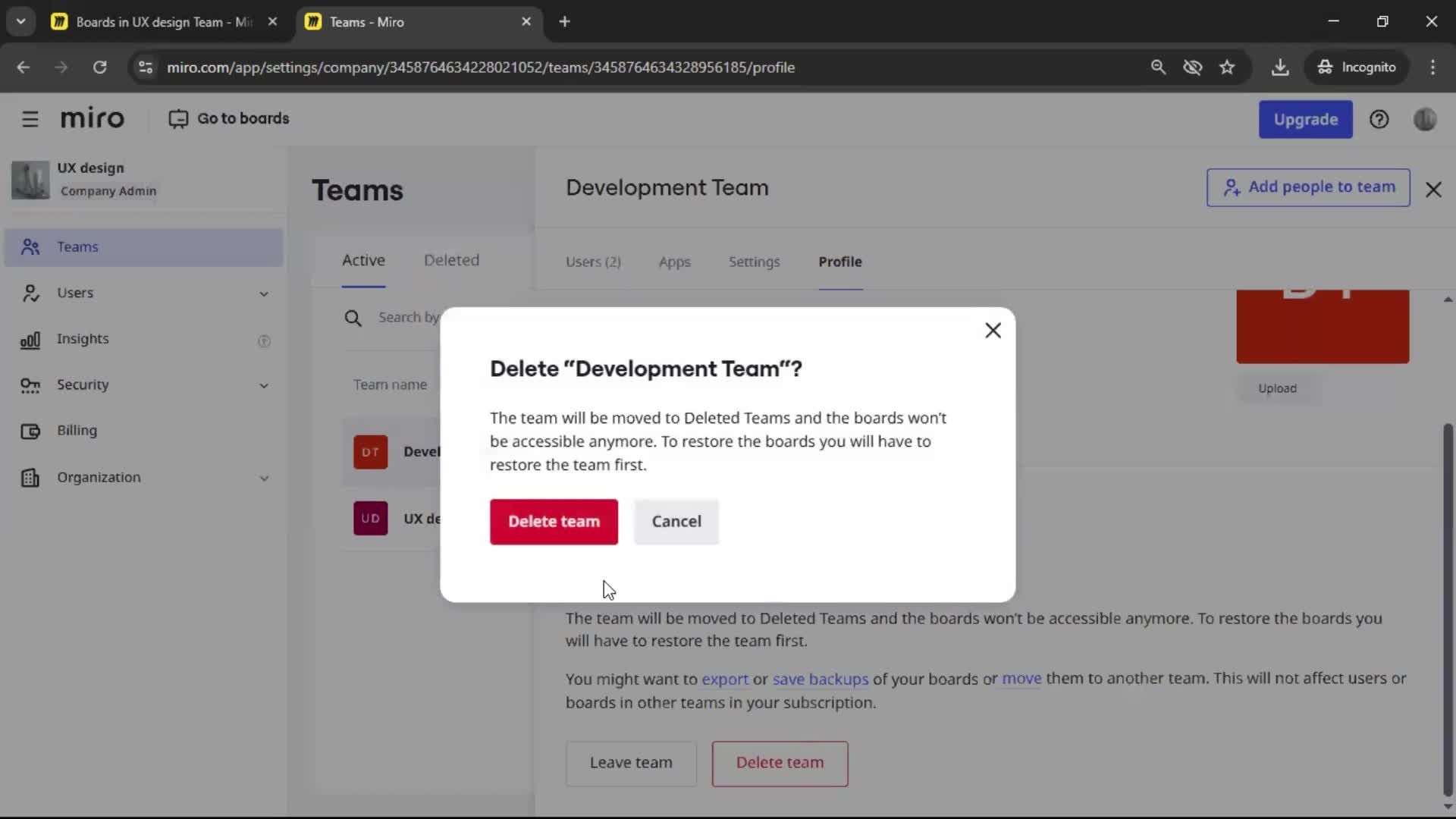The height and width of the screenshot is (819, 1456).
Task: Click the Security key icon
Action: click(x=30, y=385)
